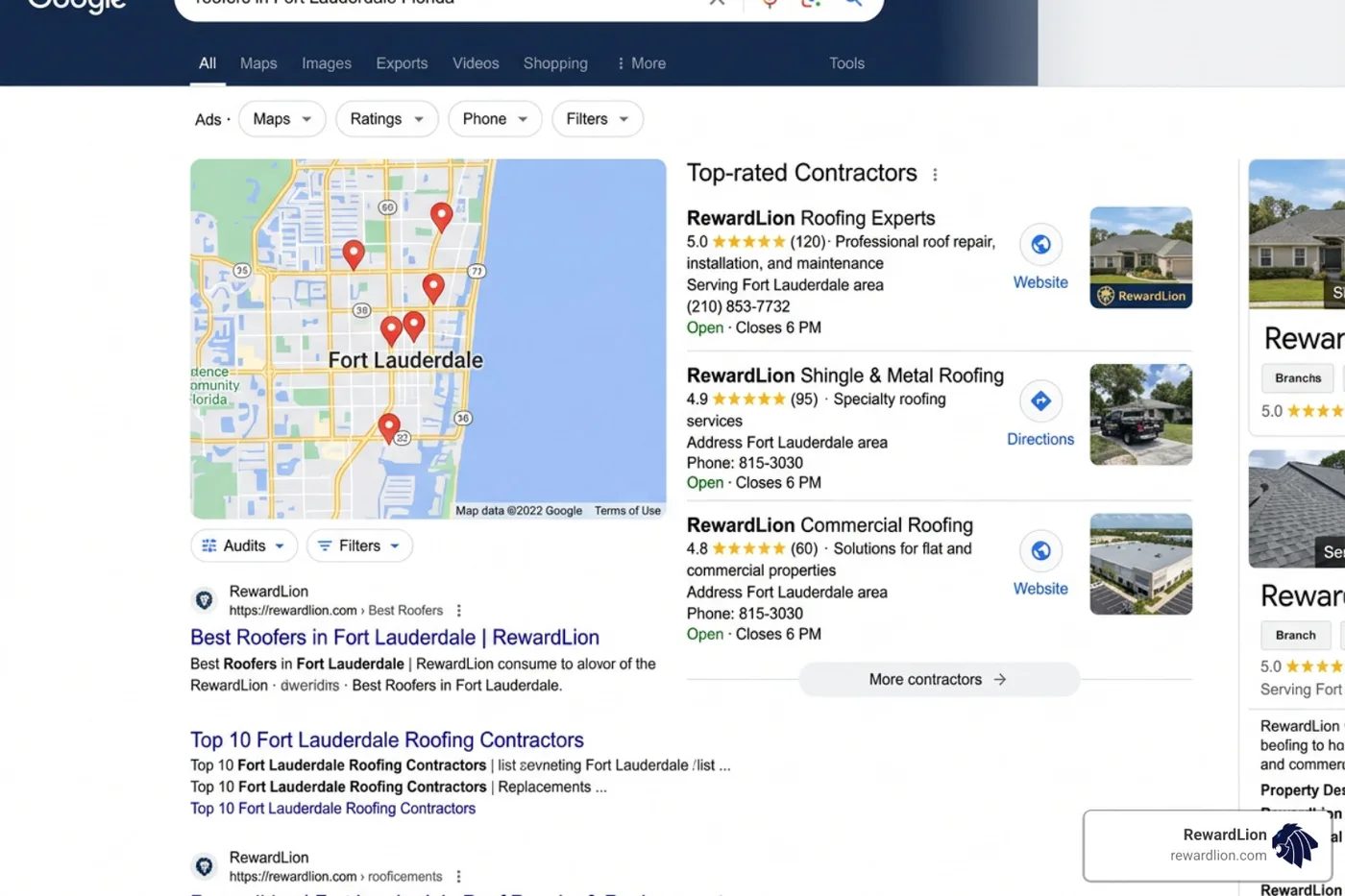Viewport: 1345px width, 896px height.
Task: Click the Tools button
Action: (x=846, y=63)
